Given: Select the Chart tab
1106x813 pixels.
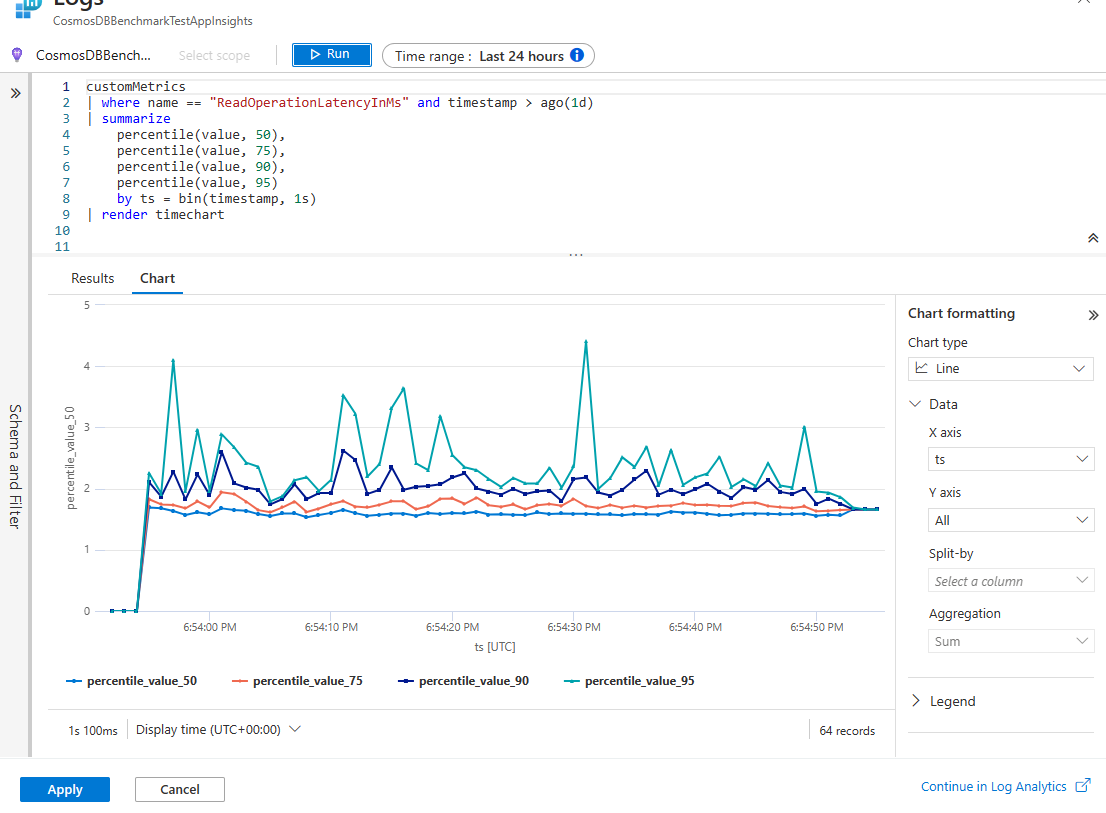Looking at the screenshot, I should click(x=157, y=279).
